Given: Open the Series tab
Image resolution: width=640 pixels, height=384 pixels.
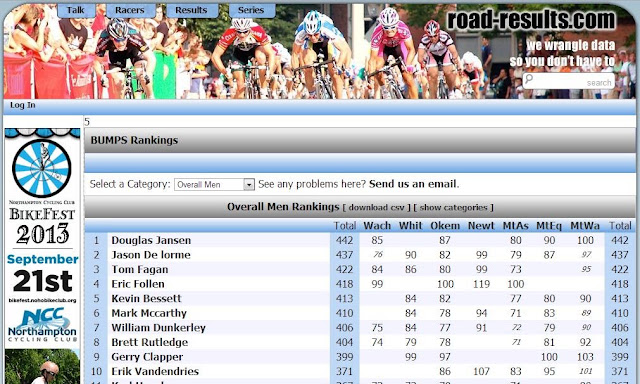Looking at the screenshot, I should [251, 11].
